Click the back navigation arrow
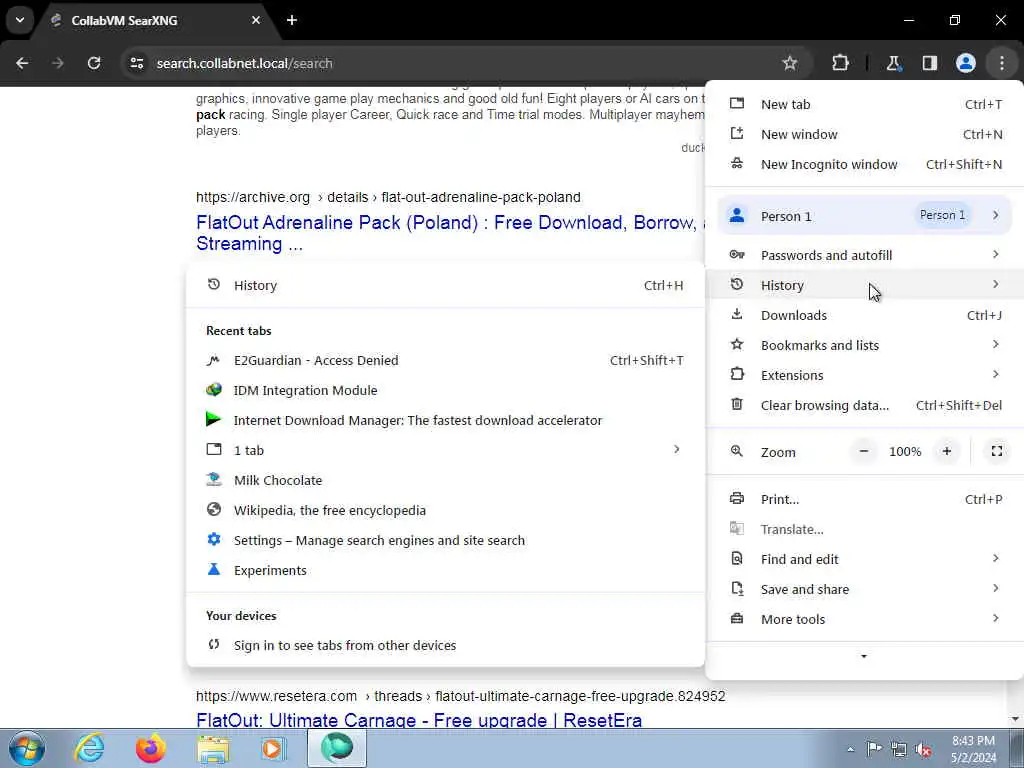Image resolution: width=1024 pixels, height=768 pixels. click(x=22, y=63)
